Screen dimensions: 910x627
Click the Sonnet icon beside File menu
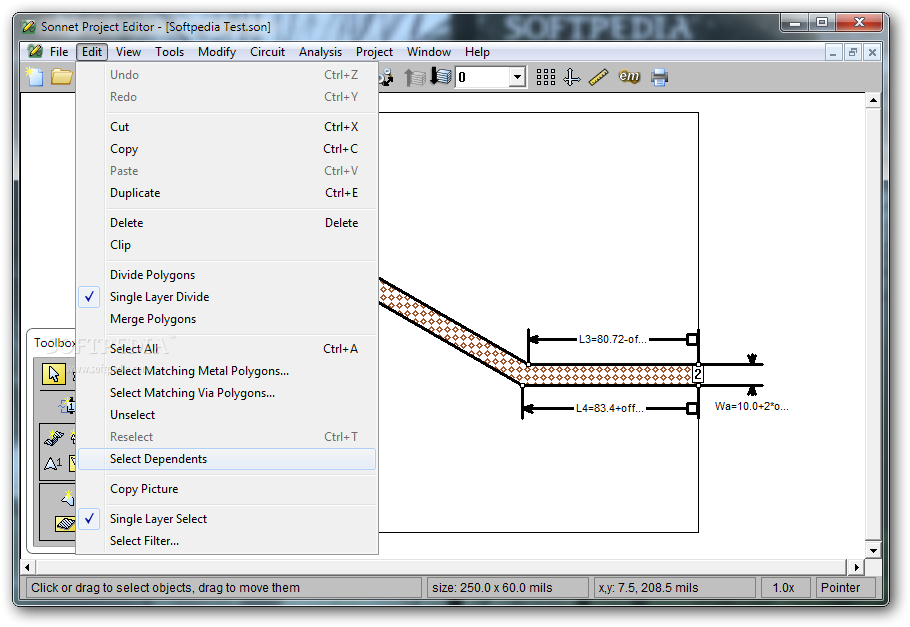pyautogui.click(x=35, y=52)
